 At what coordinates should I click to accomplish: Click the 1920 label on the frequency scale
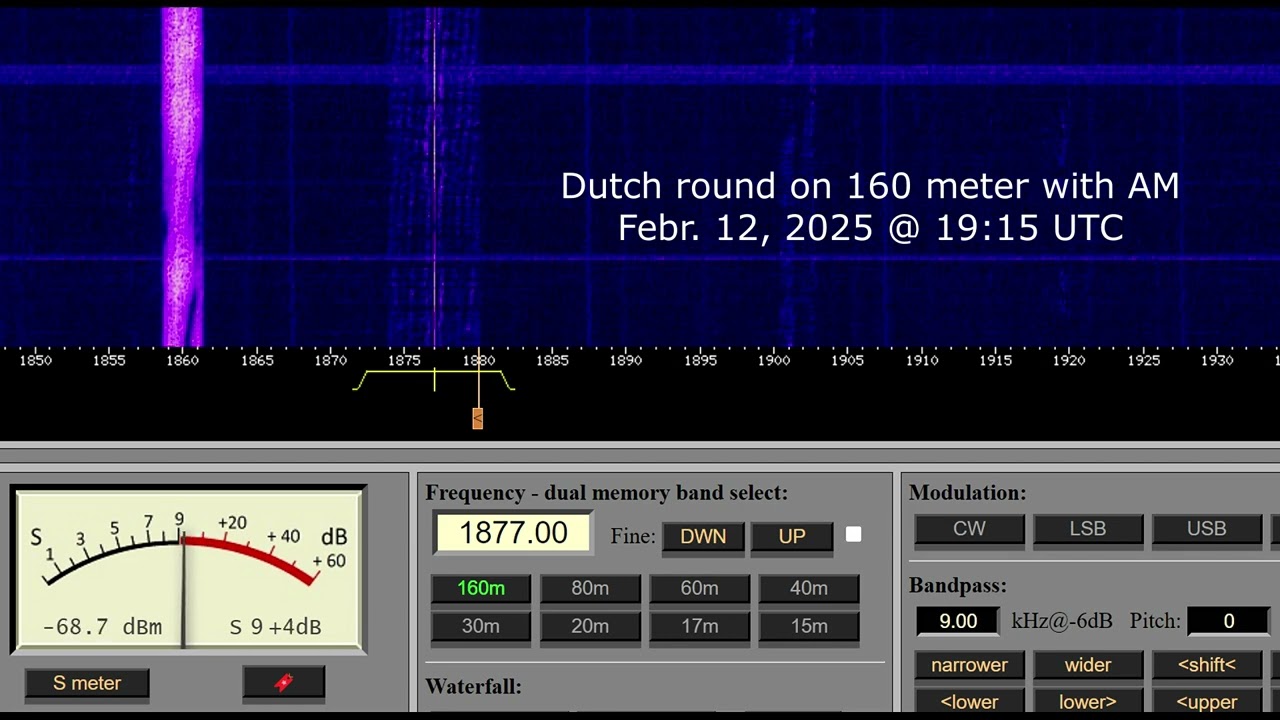[1069, 360]
